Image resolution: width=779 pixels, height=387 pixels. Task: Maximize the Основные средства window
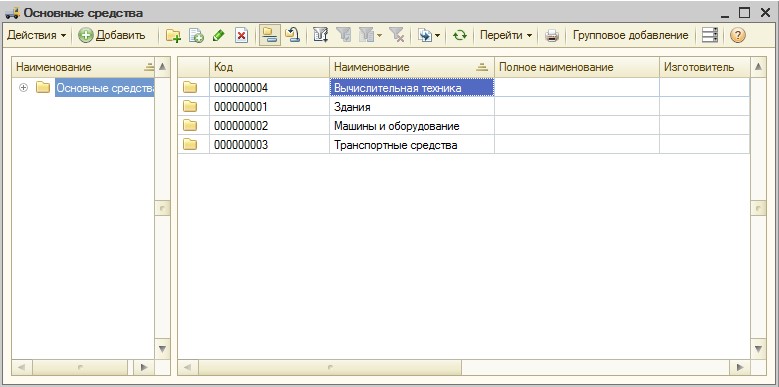pos(744,13)
